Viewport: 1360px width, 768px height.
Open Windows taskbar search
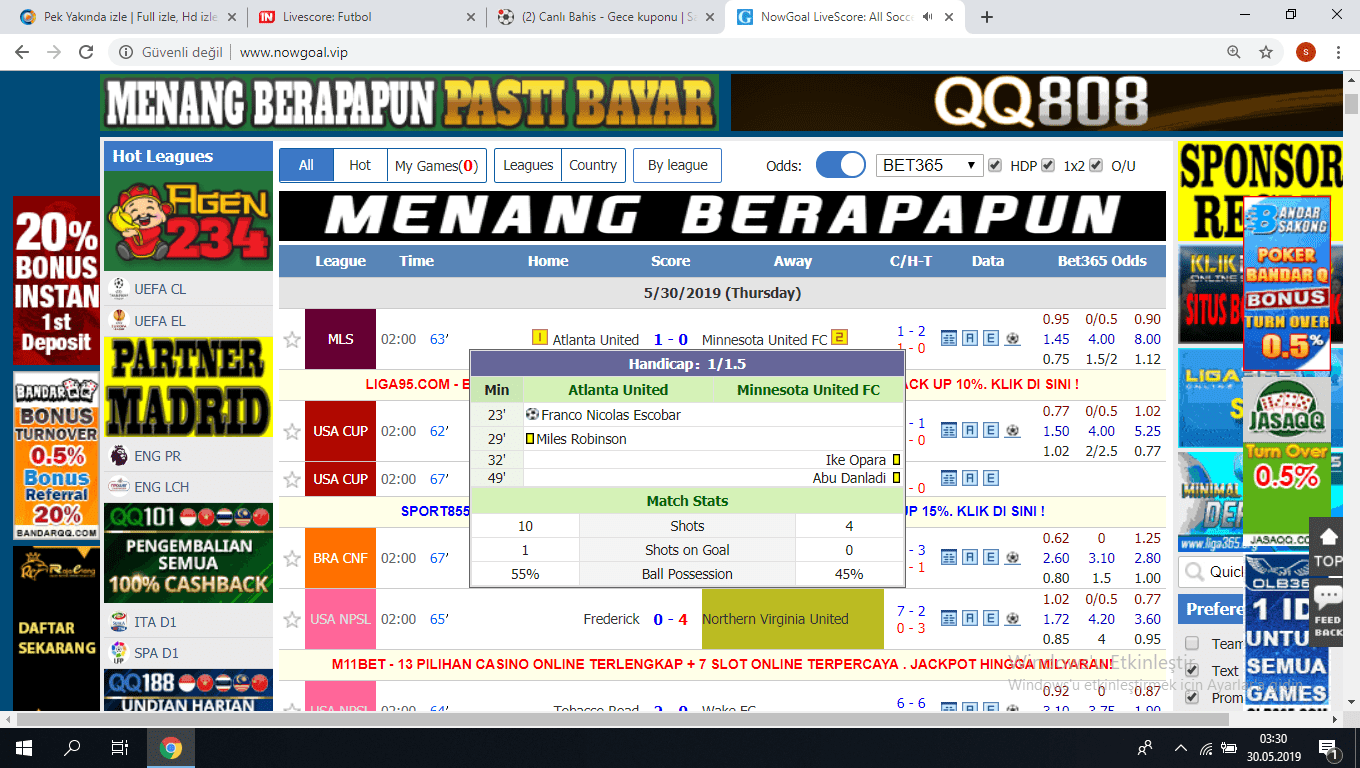(x=72, y=748)
